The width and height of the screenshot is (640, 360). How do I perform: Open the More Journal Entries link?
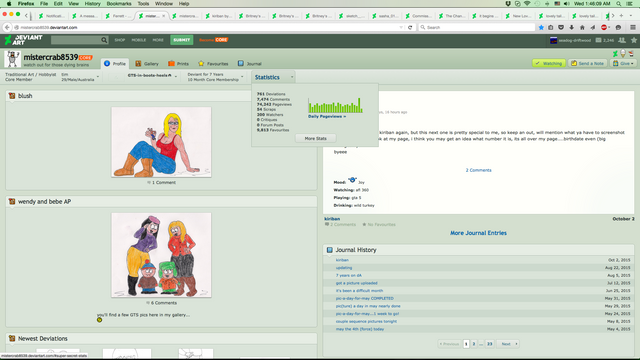[478, 233]
